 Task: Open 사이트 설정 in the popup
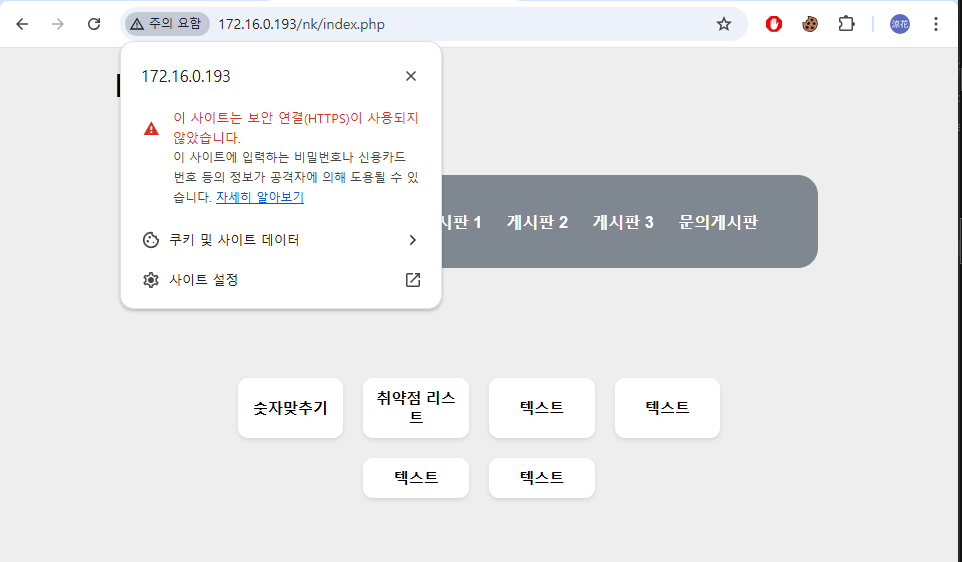(x=280, y=280)
